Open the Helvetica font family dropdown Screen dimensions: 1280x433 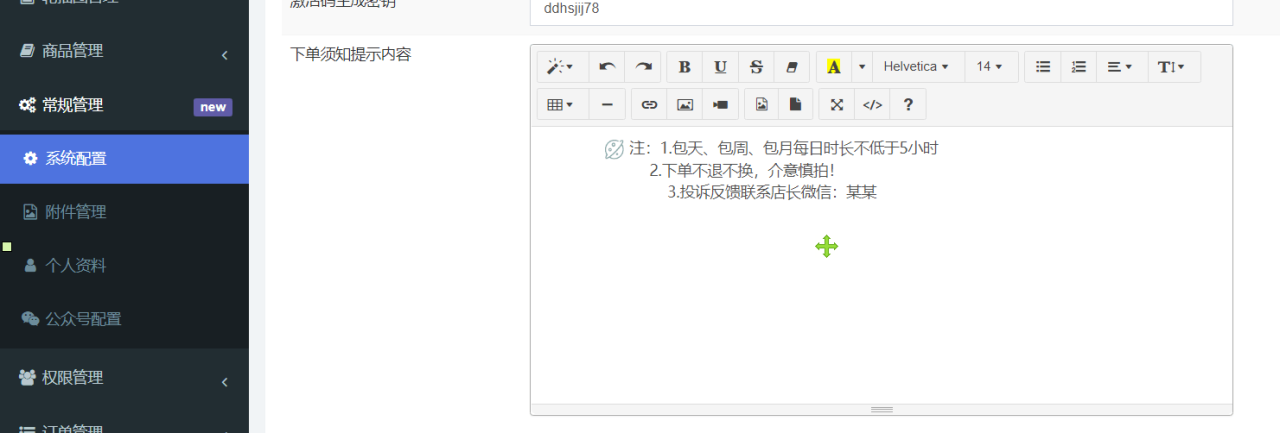point(917,67)
